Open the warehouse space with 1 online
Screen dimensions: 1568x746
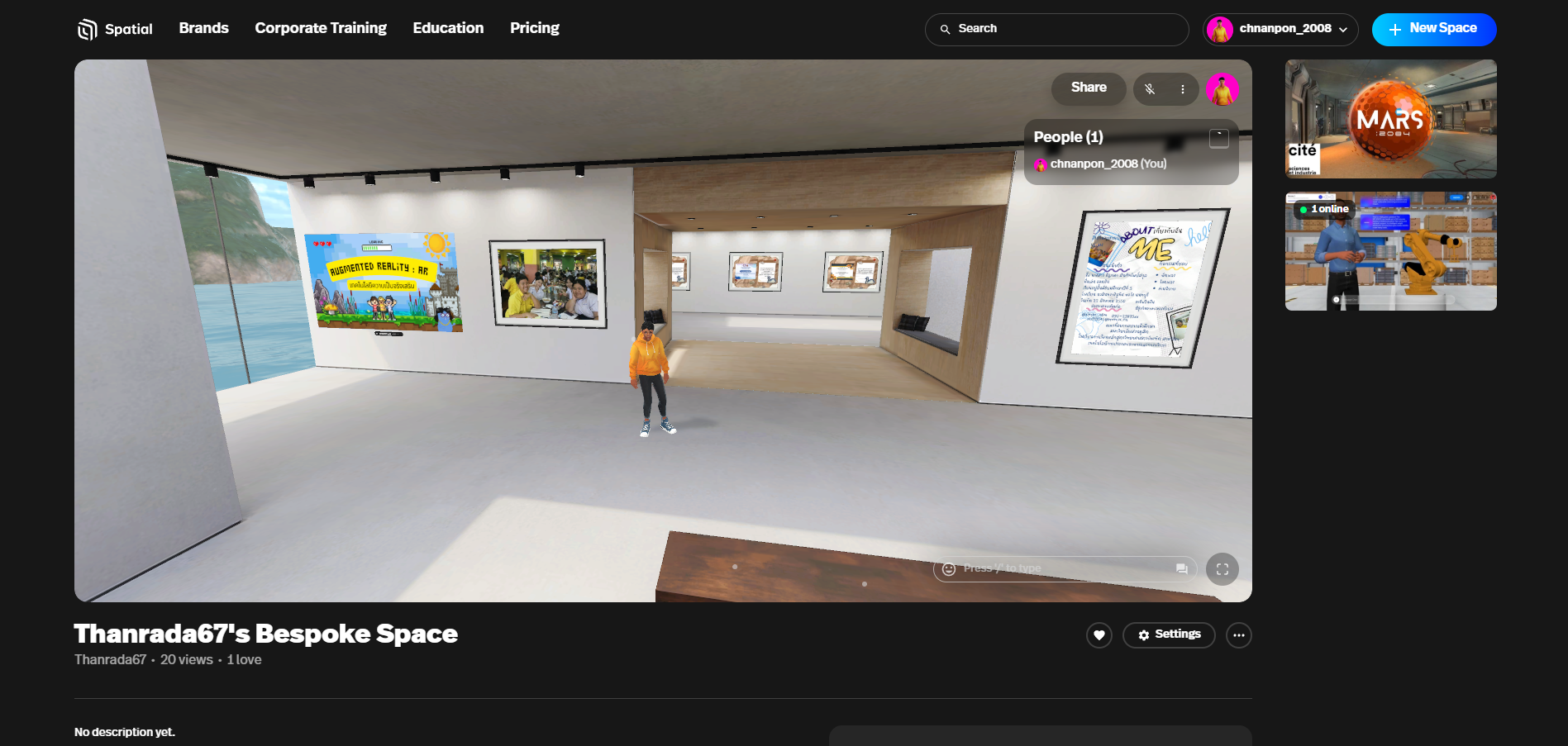[x=1390, y=251]
